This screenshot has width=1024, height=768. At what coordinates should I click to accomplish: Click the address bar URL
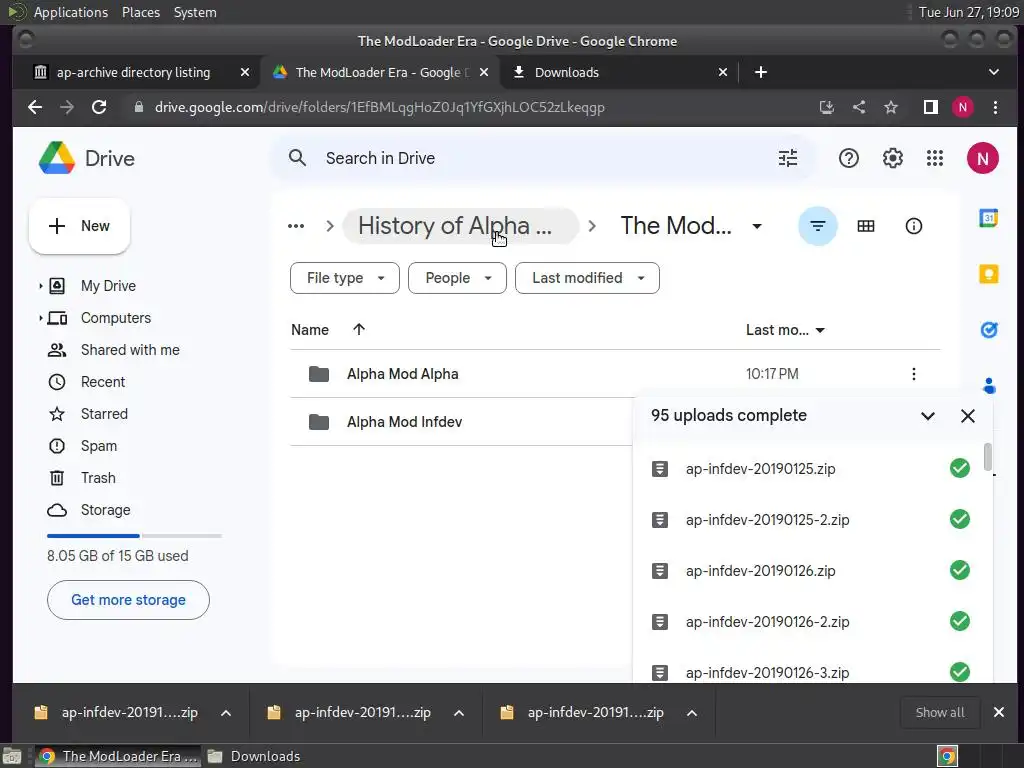pos(379,107)
